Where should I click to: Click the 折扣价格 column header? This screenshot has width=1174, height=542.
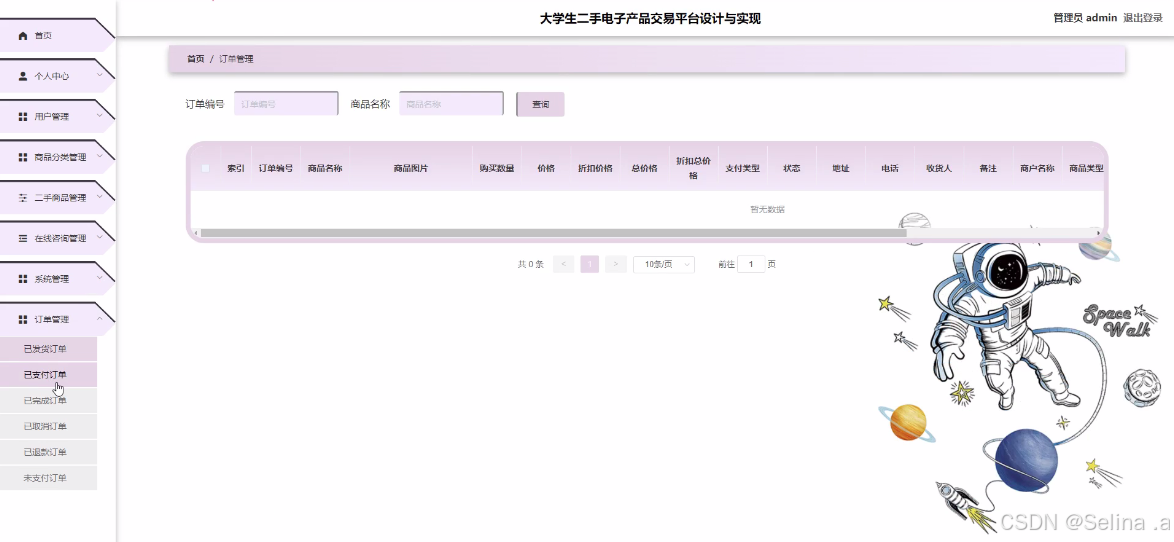click(595, 168)
